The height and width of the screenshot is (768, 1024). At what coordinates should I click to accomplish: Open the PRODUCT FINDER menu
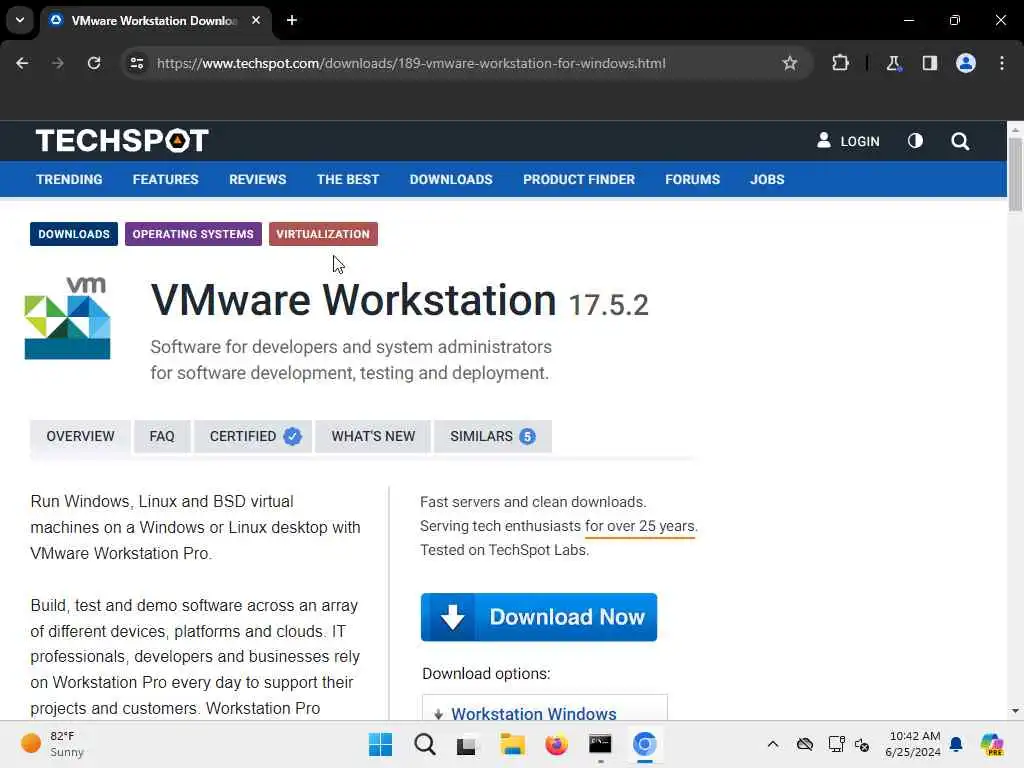tap(579, 180)
